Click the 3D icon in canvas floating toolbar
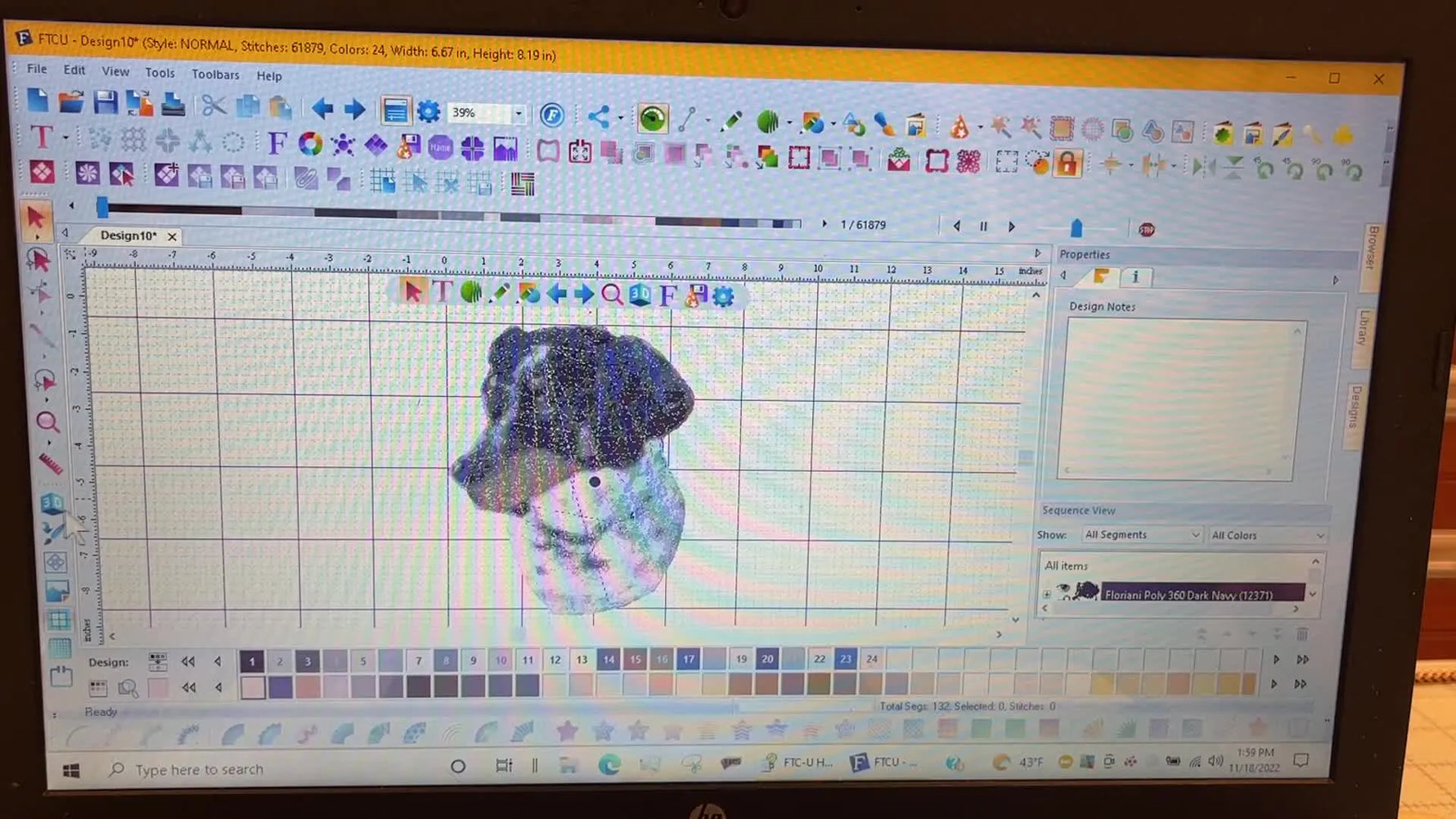This screenshot has width=1456, height=819. click(x=640, y=295)
